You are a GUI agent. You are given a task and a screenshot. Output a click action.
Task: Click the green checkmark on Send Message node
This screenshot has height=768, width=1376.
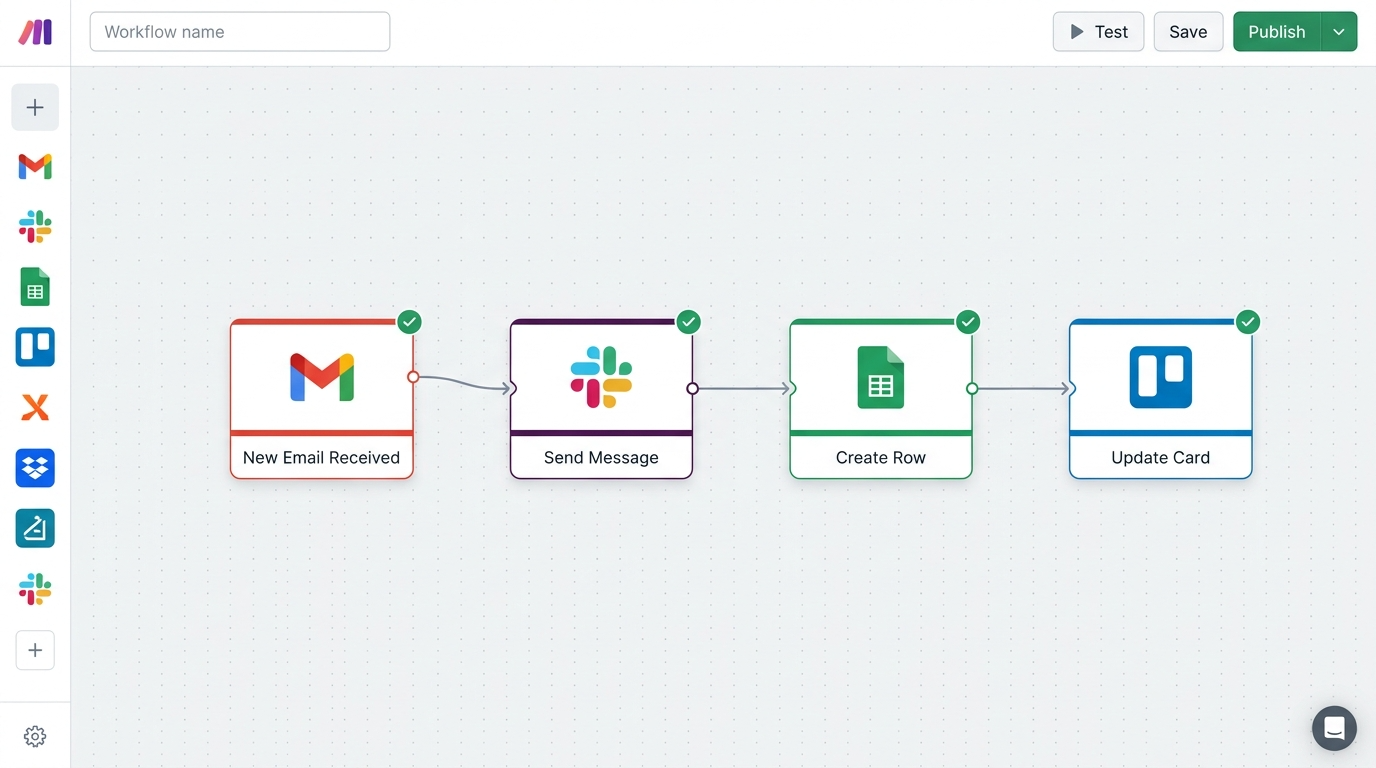coord(688,322)
